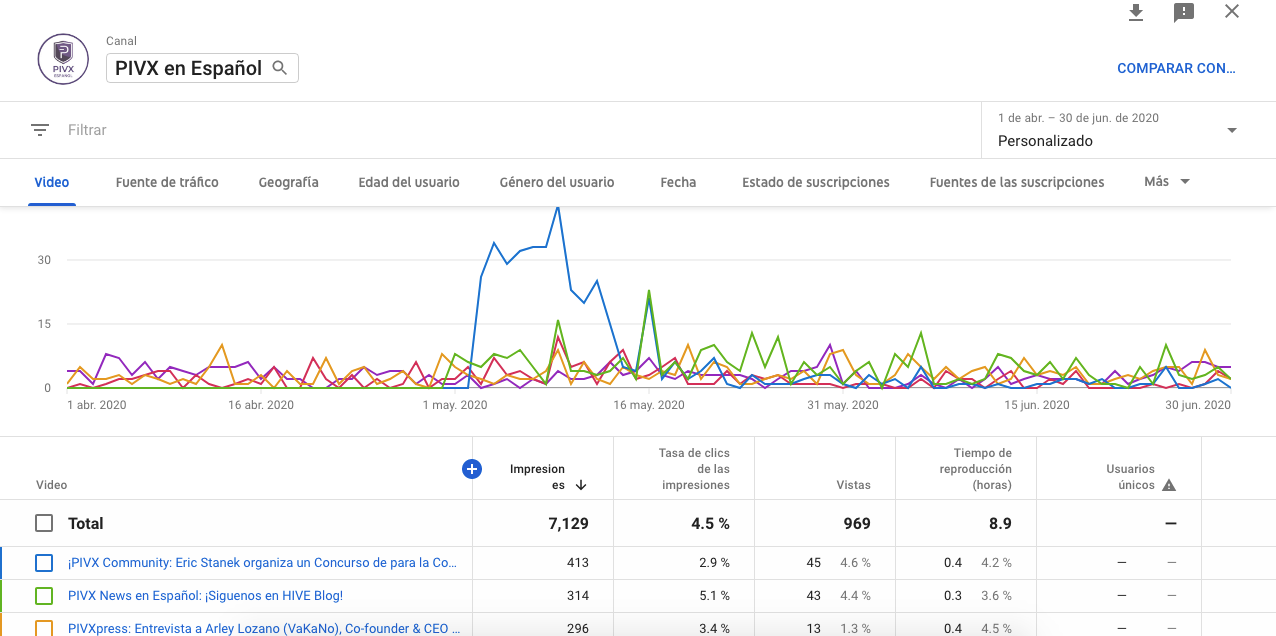Open the Personalizado date range dropdown
Screen dimensions: 1276x636
1118,130
